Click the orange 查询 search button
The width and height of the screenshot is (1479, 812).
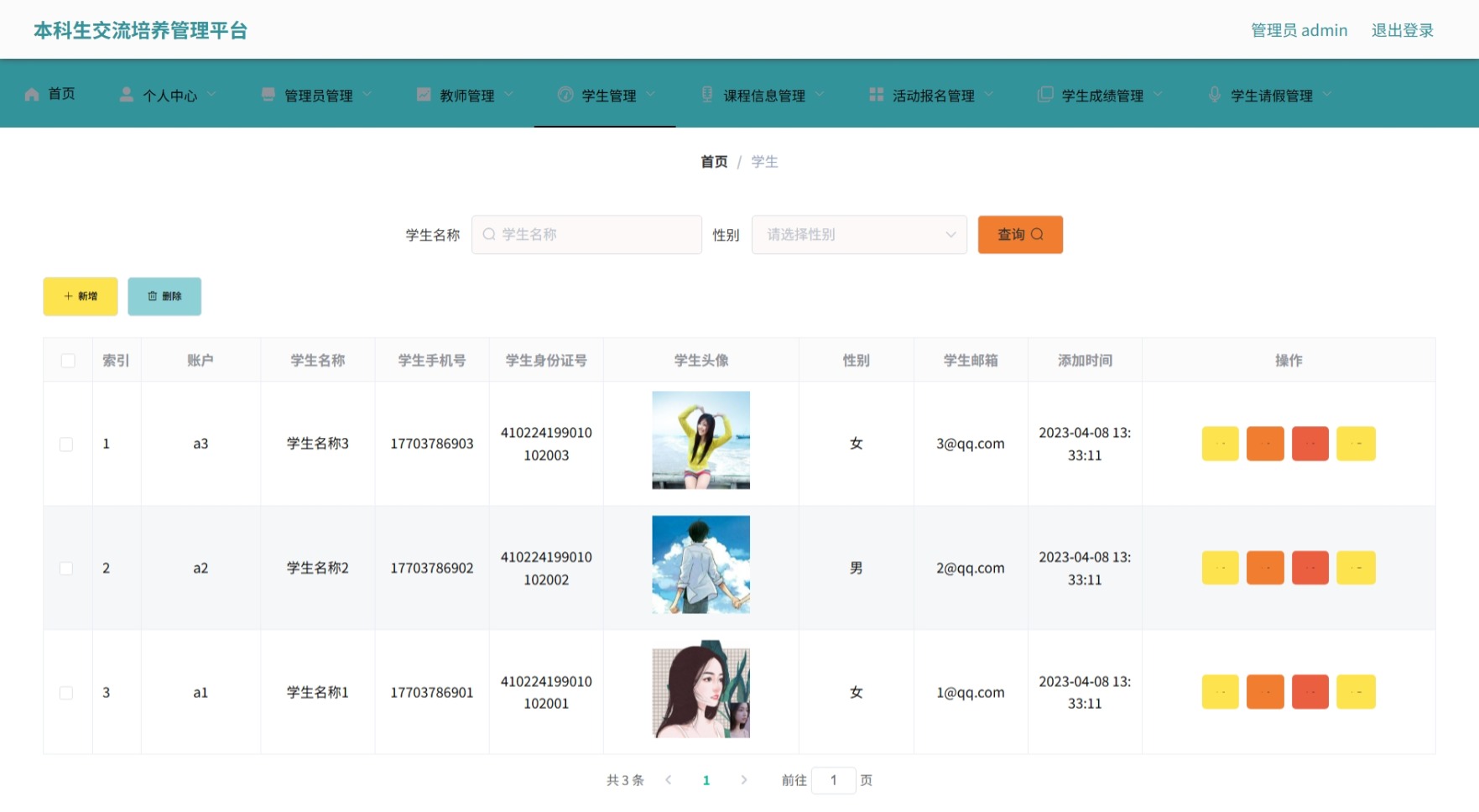1020,234
